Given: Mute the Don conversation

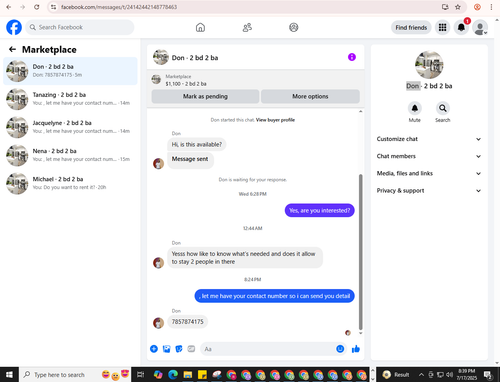Looking at the screenshot, I should [x=415, y=108].
